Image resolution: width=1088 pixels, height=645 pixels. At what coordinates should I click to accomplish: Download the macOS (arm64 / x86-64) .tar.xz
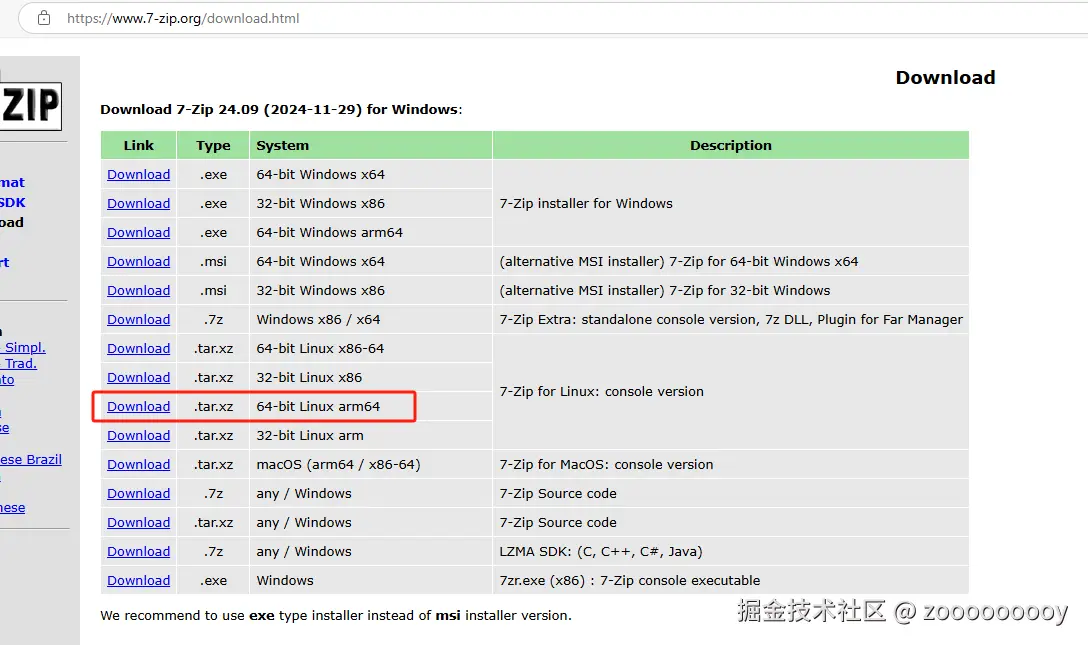coord(139,465)
